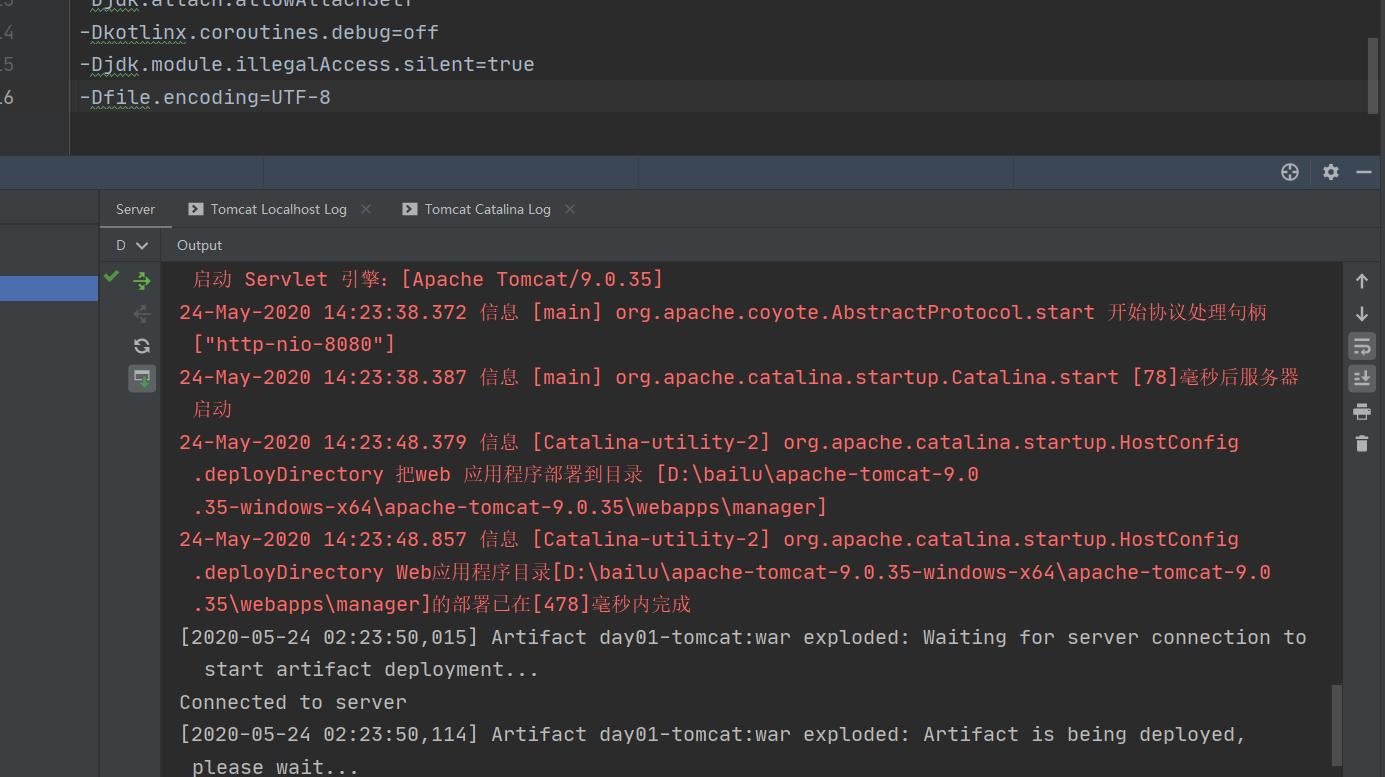Image resolution: width=1385 pixels, height=777 pixels.
Task: Expand the D dropdown chevron
Action: [x=142, y=246]
